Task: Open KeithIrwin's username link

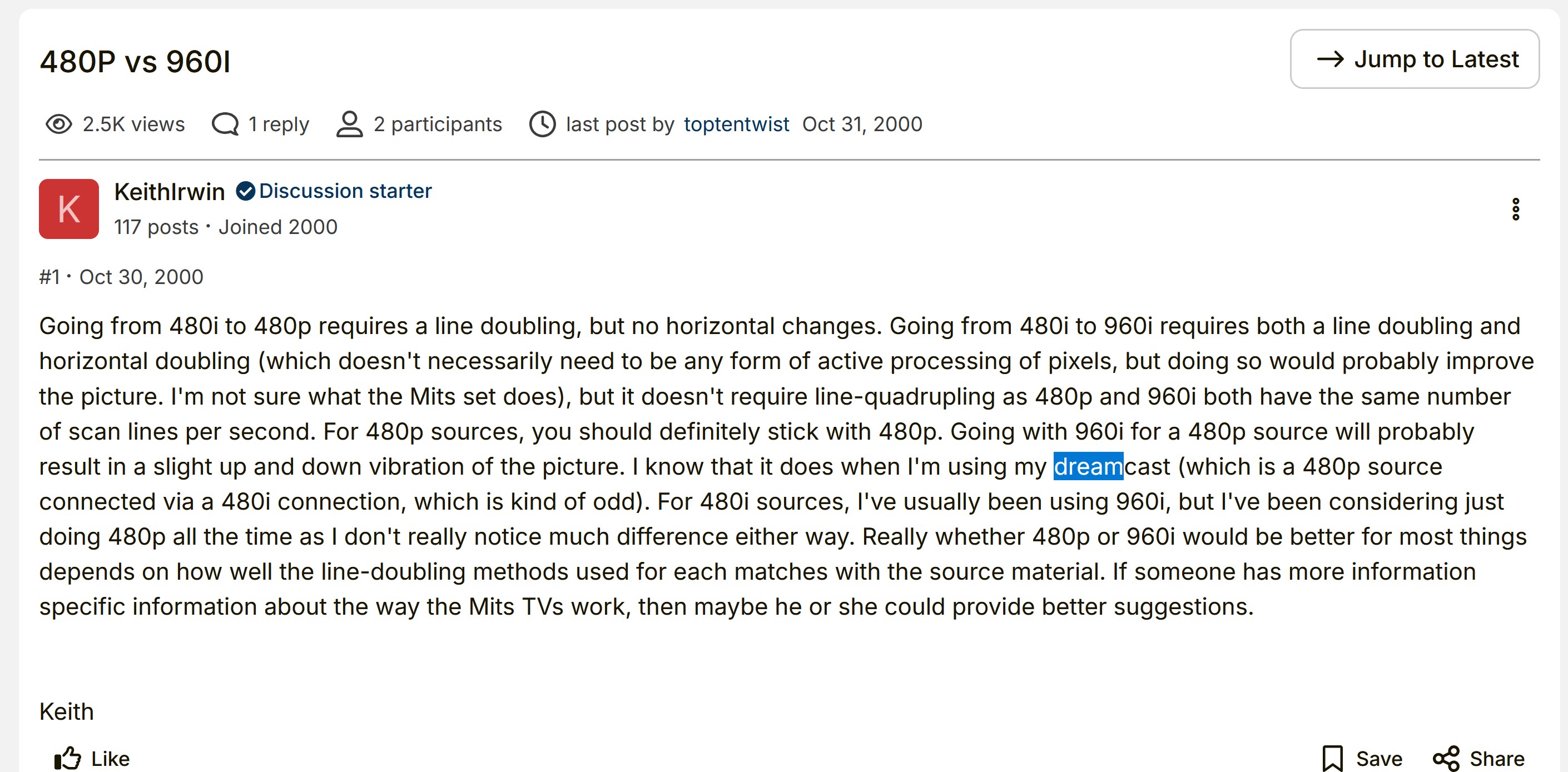Action: pyautogui.click(x=169, y=192)
